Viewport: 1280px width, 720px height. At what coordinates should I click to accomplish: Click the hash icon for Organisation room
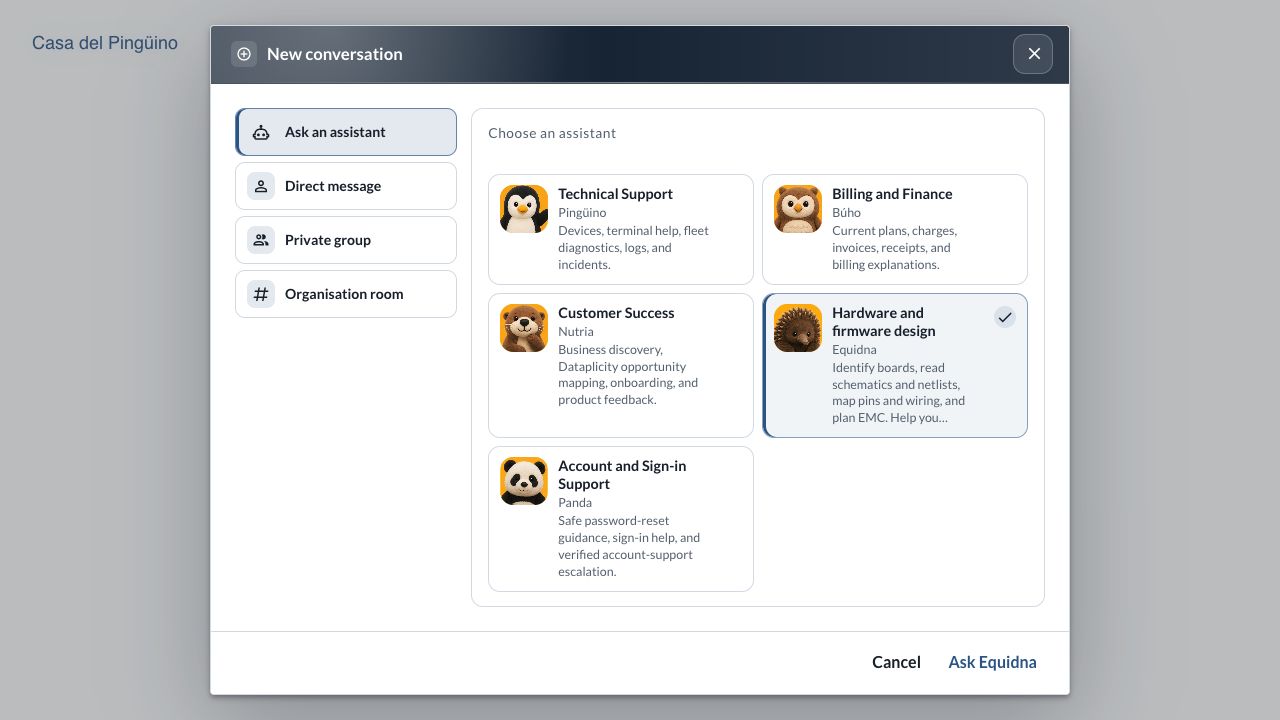click(x=261, y=294)
